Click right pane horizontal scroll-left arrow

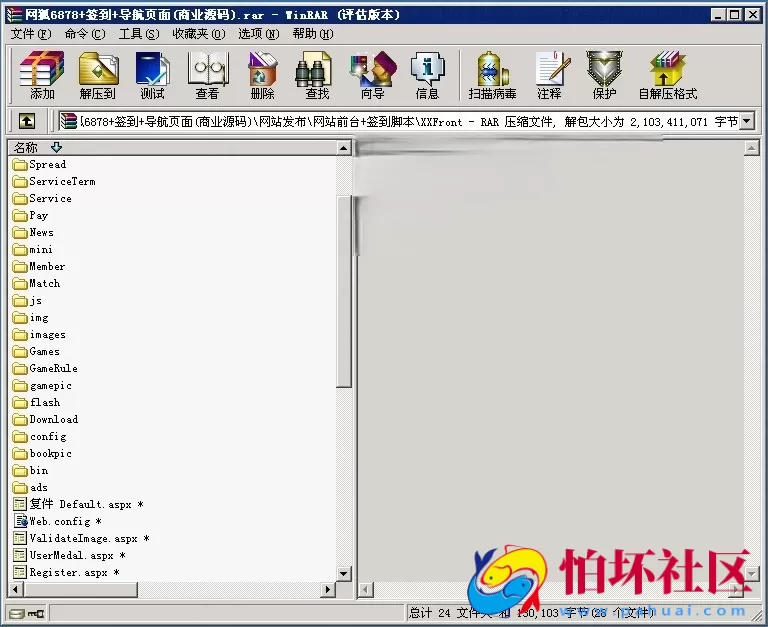365,590
